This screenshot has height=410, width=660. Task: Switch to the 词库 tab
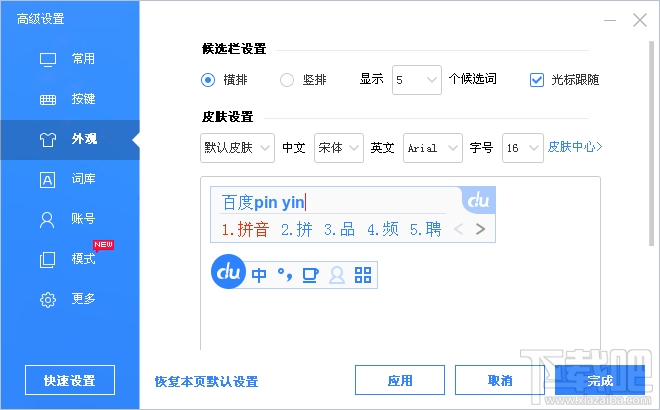pyautogui.click(x=70, y=180)
